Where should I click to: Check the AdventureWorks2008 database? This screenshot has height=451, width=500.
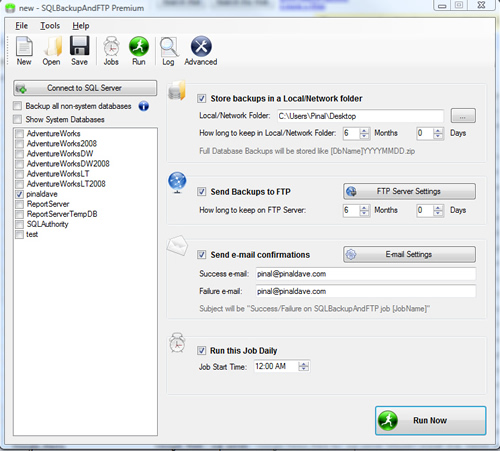[x=19, y=144]
